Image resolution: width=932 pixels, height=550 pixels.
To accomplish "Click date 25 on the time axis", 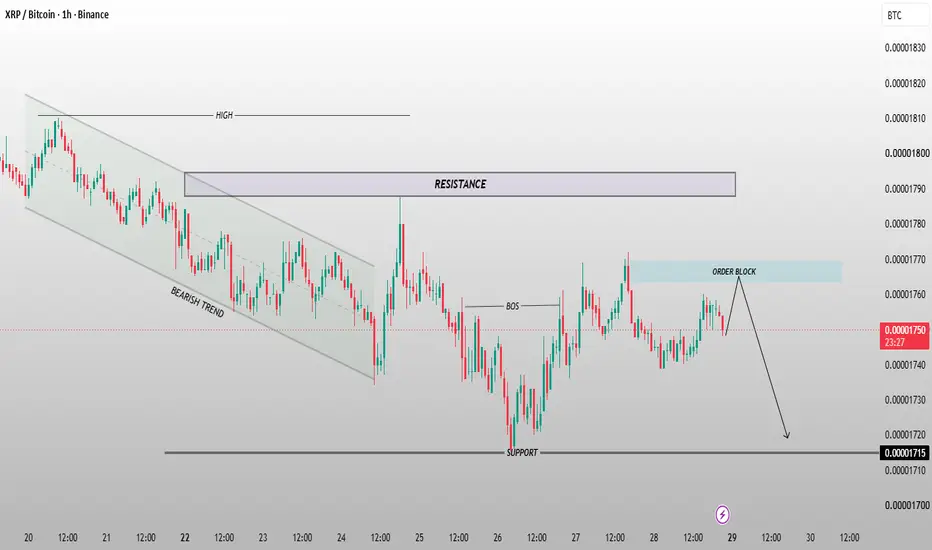I will (x=419, y=538).
